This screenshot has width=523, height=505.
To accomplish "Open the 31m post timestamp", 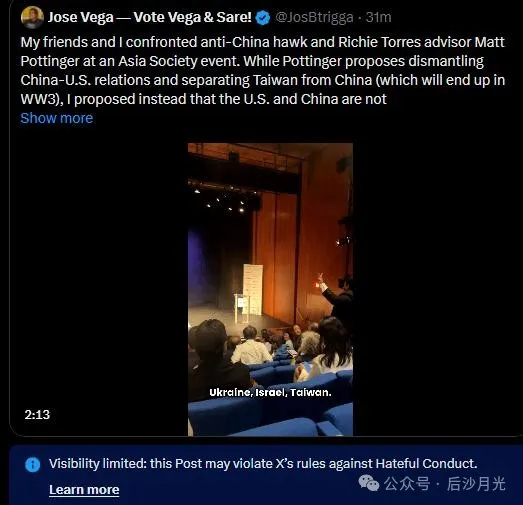I will point(378,17).
